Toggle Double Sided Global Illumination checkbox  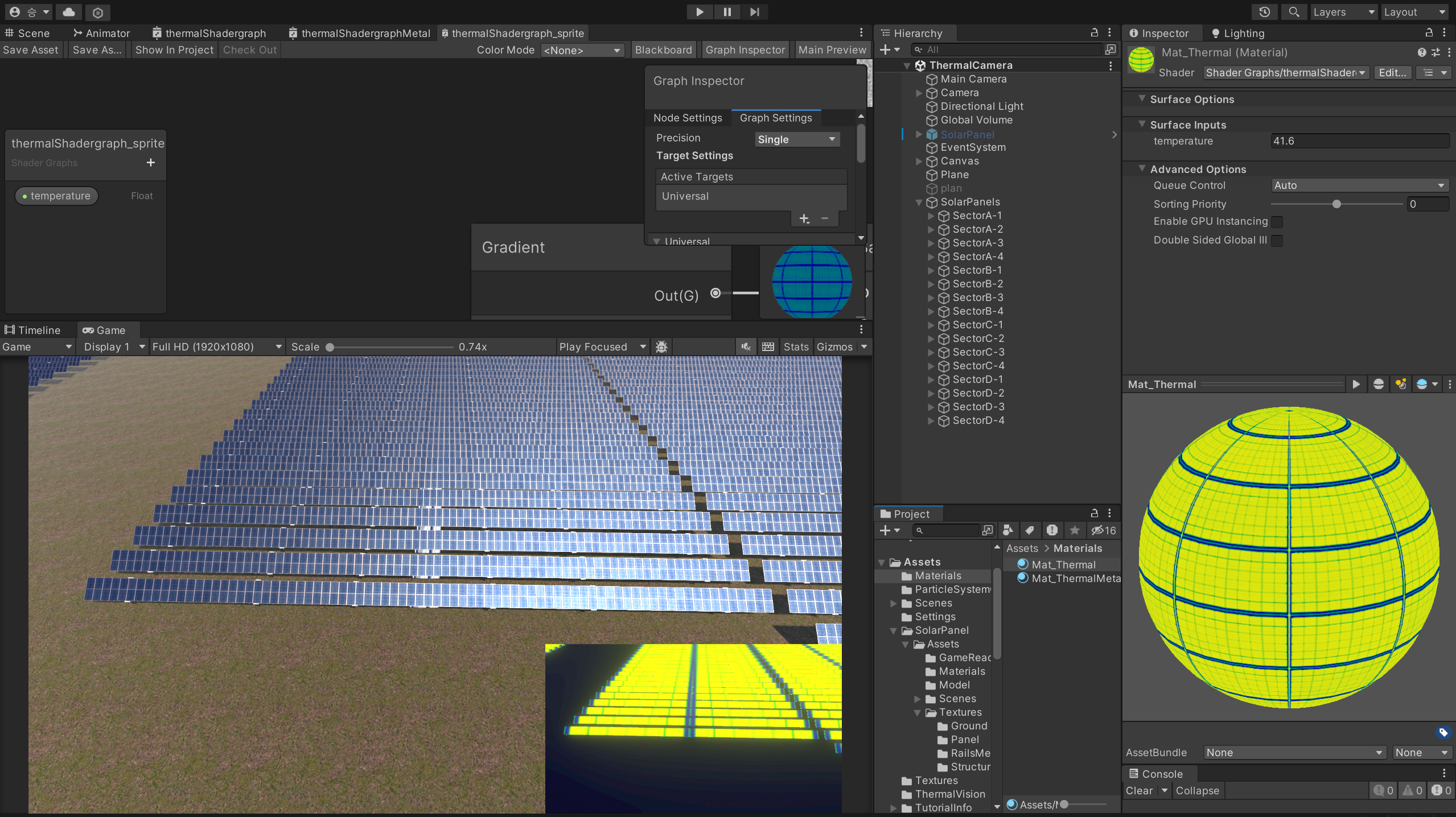(x=1277, y=241)
